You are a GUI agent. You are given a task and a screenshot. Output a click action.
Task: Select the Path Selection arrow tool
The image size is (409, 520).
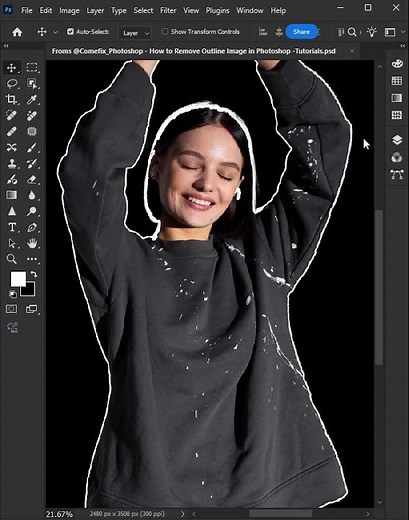click(12, 243)
